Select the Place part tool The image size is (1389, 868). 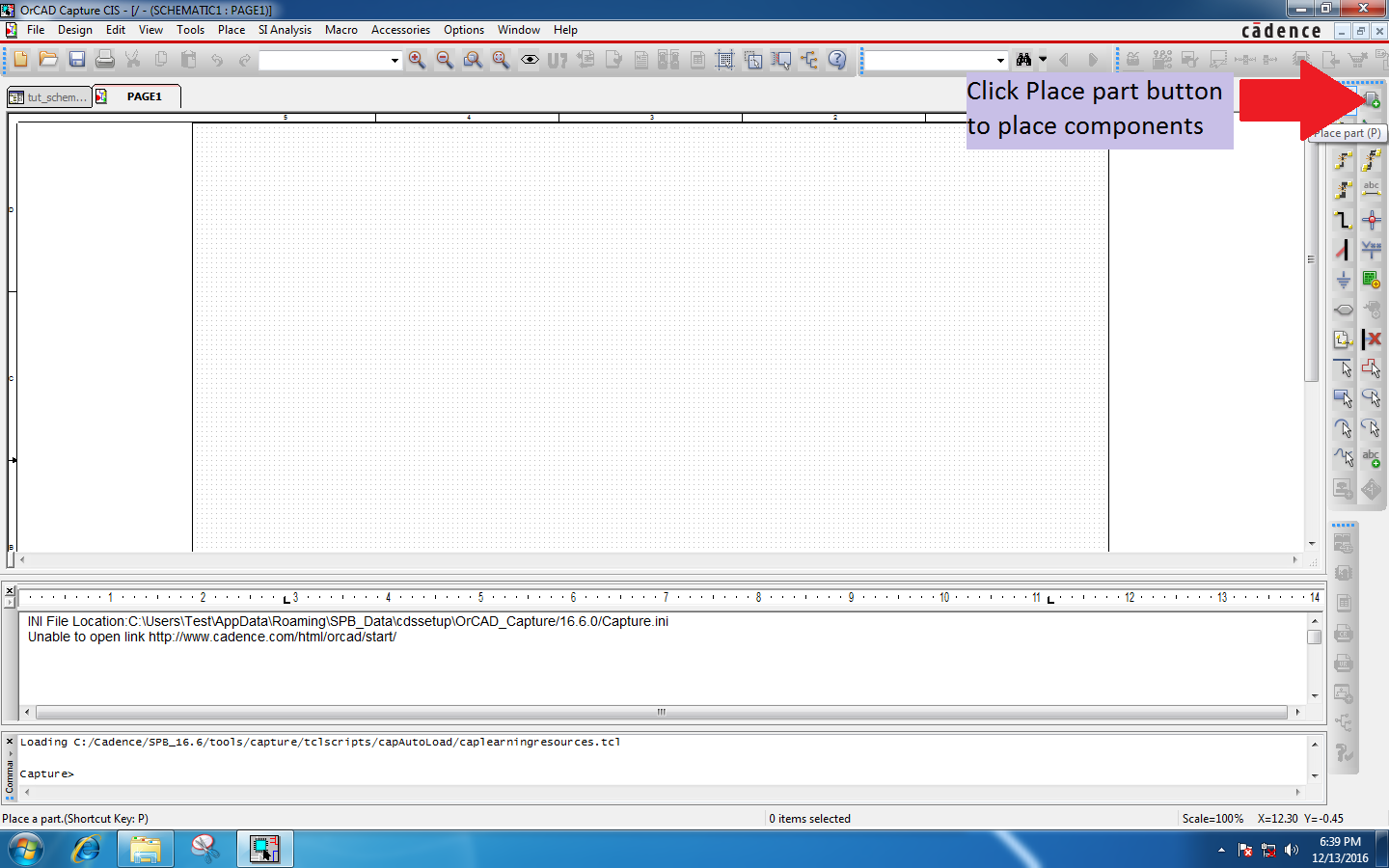click(1372, 99)
